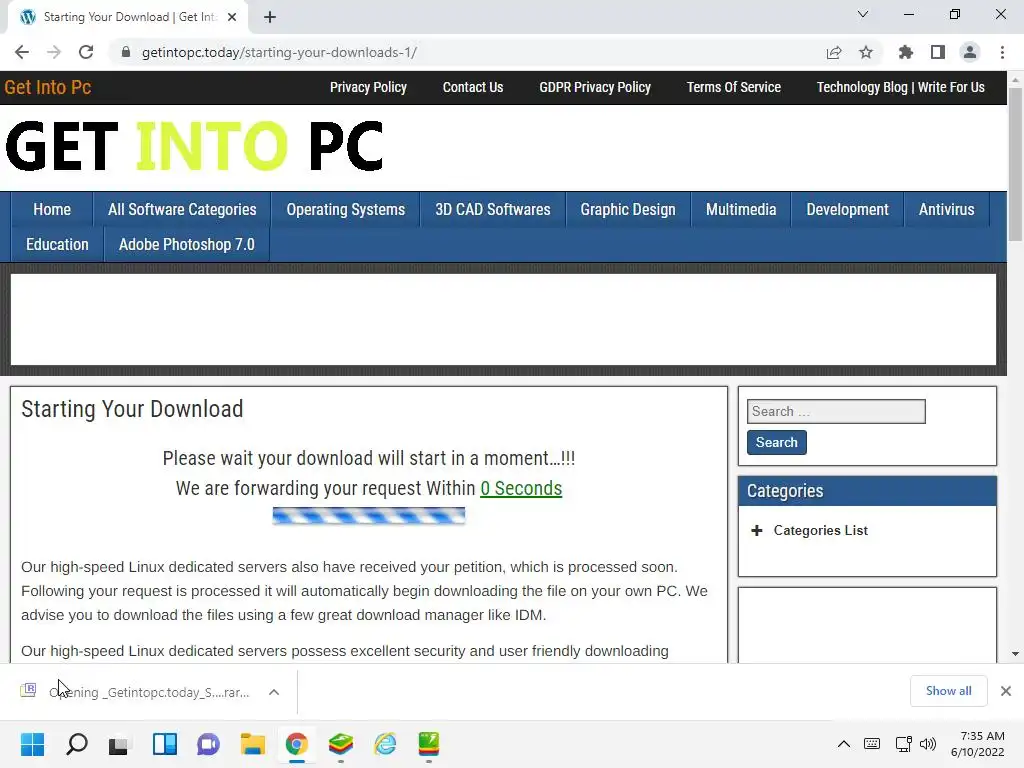View site lock information icon
The height and width of the screenshot is (768, 1024).
coord(126,52)
